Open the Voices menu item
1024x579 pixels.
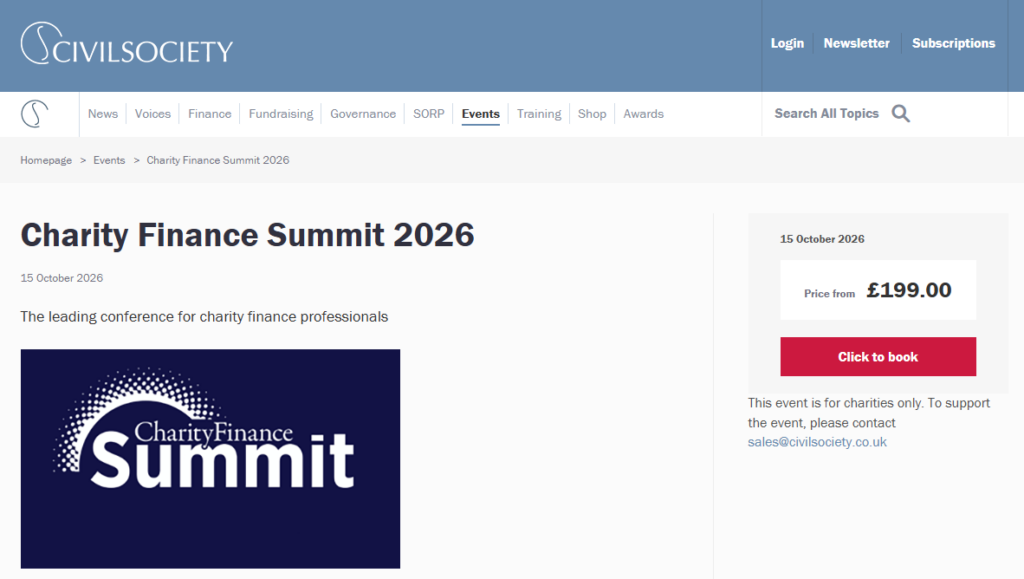[x=152, y=114]
